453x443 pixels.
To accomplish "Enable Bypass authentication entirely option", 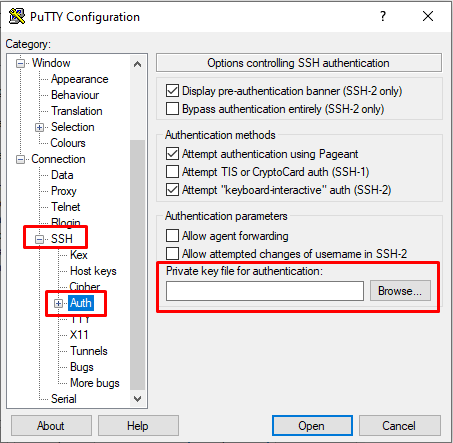I will 172,109.
